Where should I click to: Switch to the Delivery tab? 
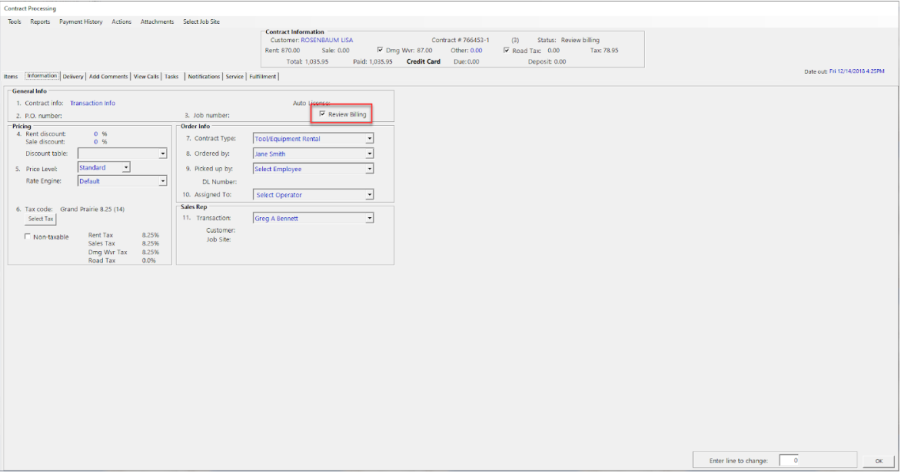pos(73,76)
